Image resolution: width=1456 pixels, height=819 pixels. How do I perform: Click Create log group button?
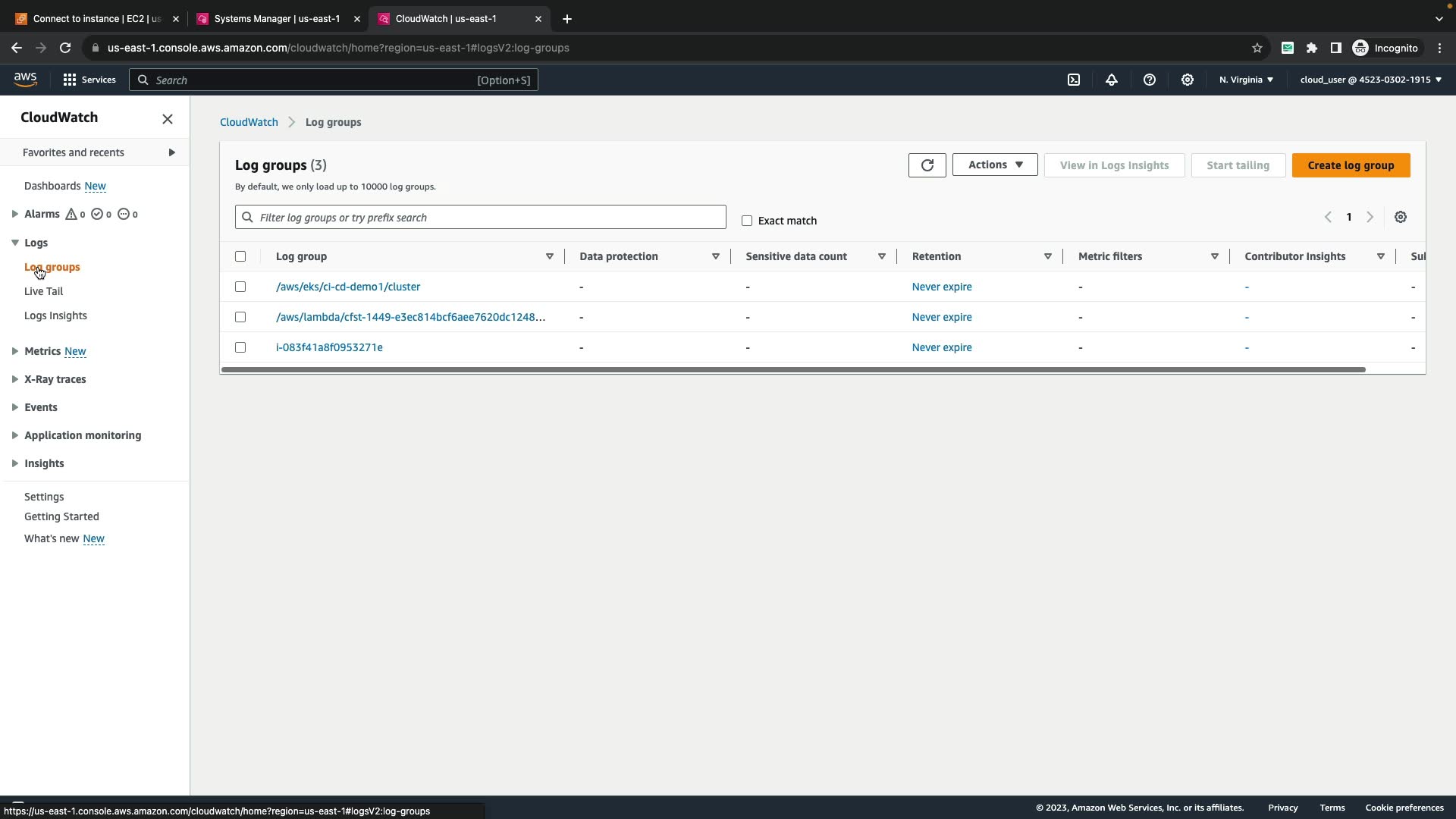click(1351, 165)
